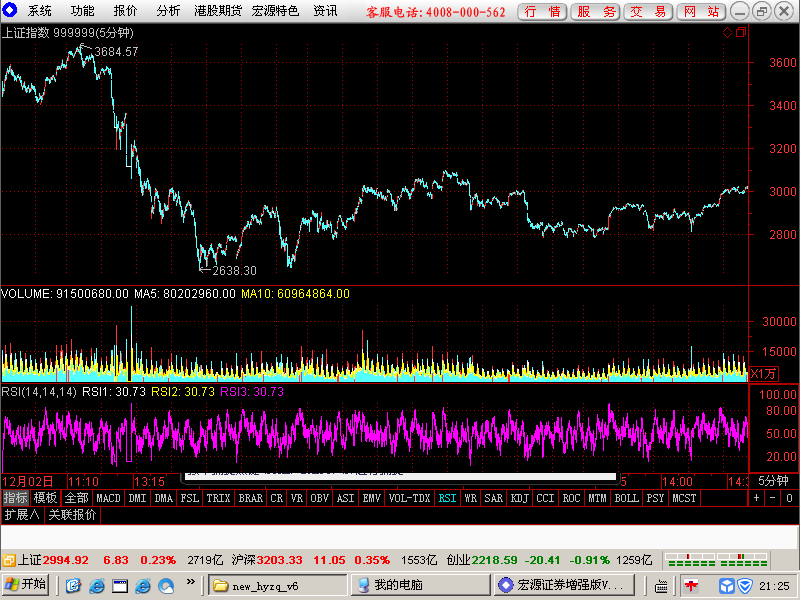This screenshot has width=800, height=600.
Task: Click the app logo icon at top-left
Action: coord(10,10)
